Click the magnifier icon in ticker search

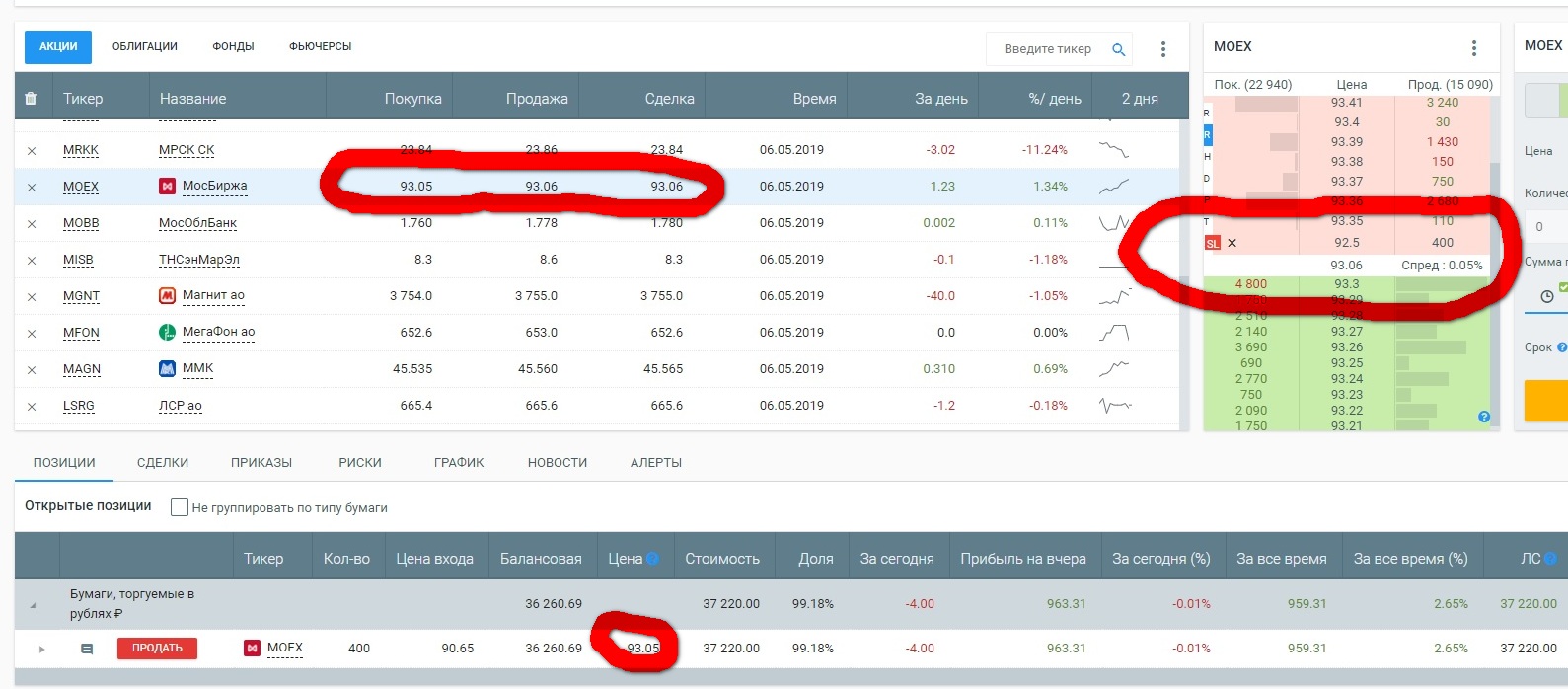coord(1119,49)
